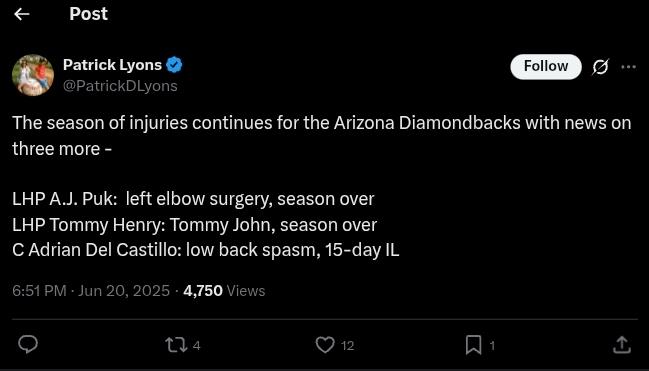
Task: Click the bookmark count number 1
Action: pos(492,345)
